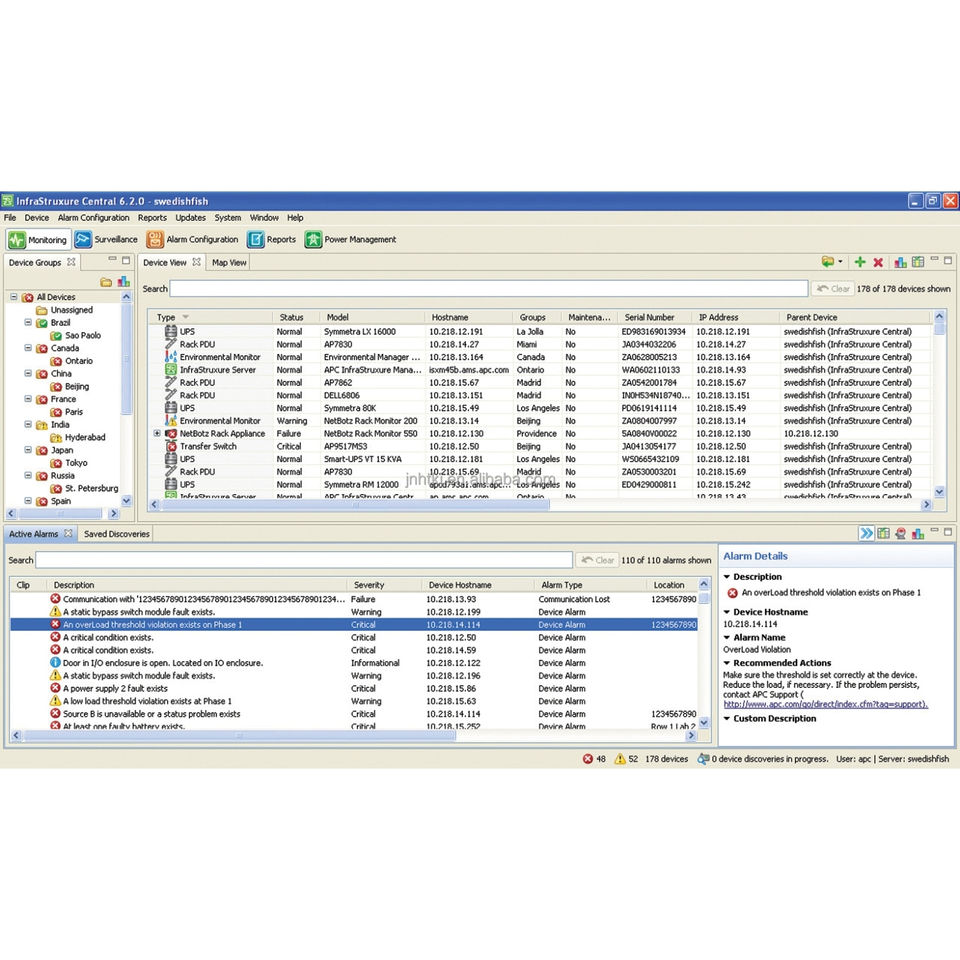Screen dimensions: 960x960
Task: Open the Updates menu
Action: click(x=190, y=217)
